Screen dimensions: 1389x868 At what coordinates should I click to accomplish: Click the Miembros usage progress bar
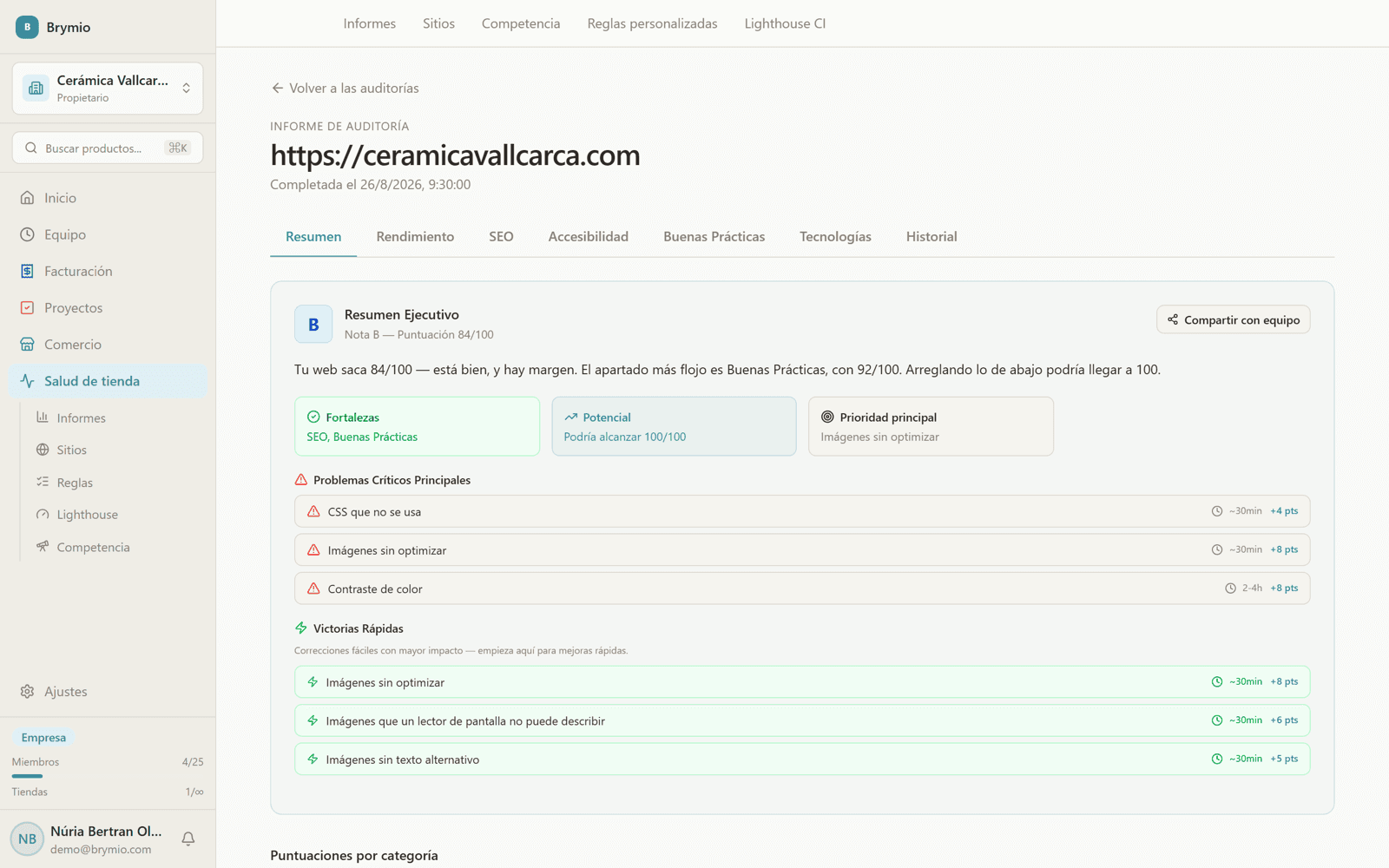click(108, 776)
